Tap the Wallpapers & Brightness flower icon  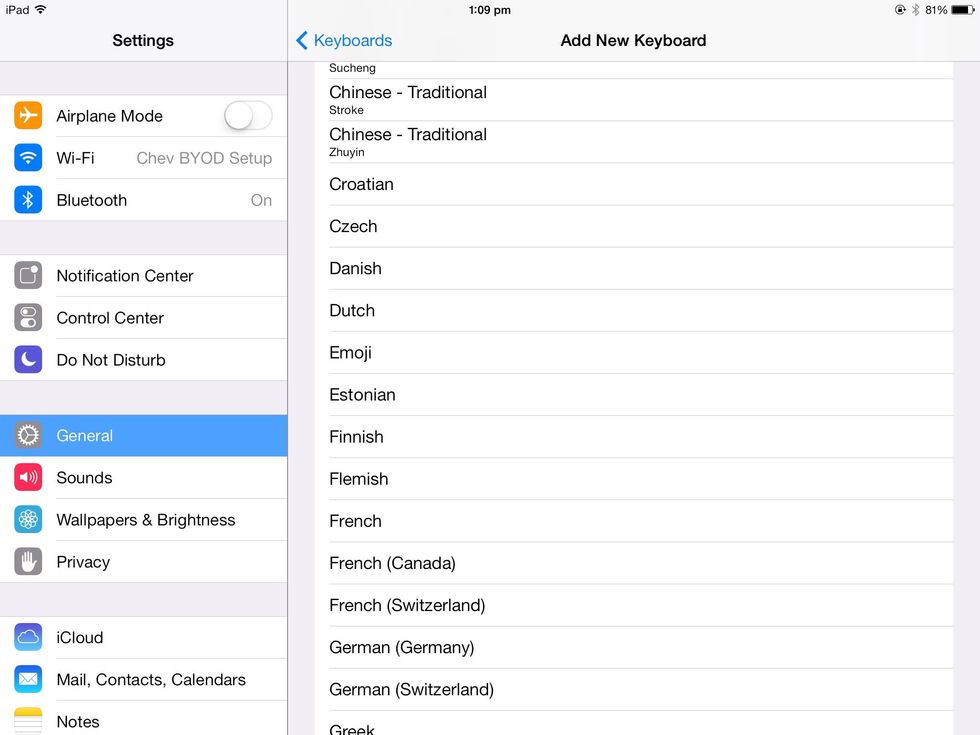(x=28, y=520)
